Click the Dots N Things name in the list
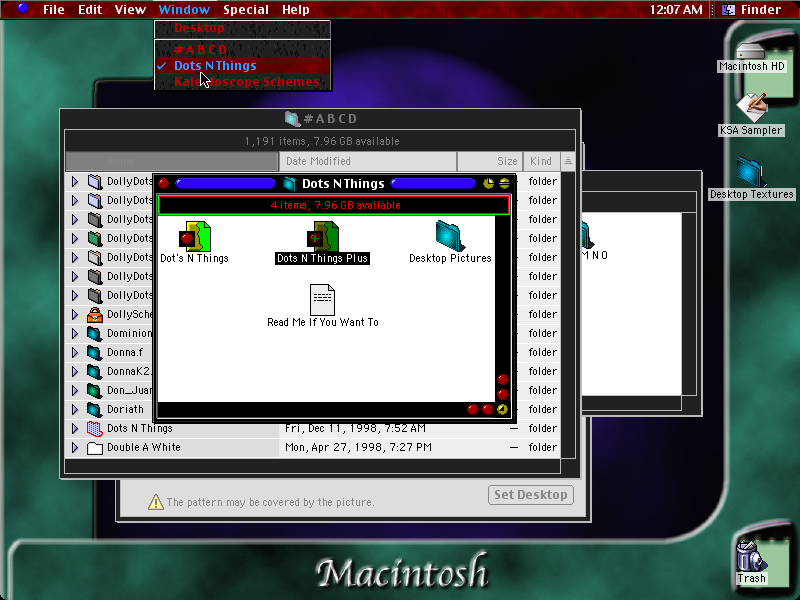 tap(140, 429)
